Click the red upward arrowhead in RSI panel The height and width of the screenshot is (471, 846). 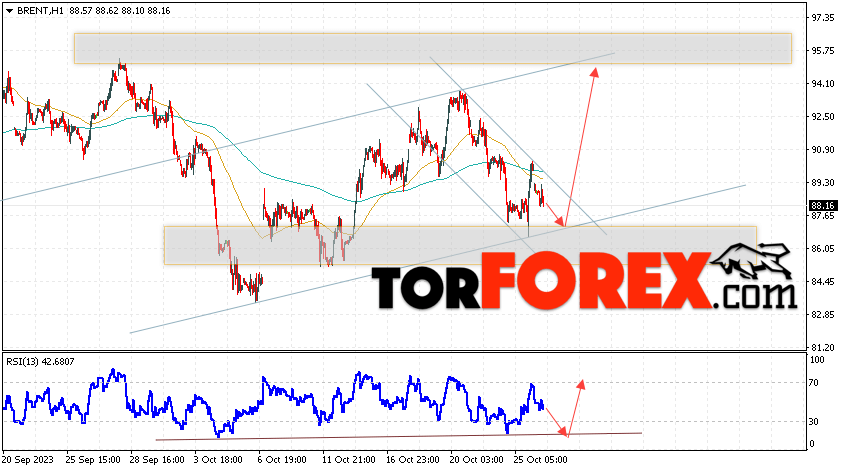(x=581, y=384)
